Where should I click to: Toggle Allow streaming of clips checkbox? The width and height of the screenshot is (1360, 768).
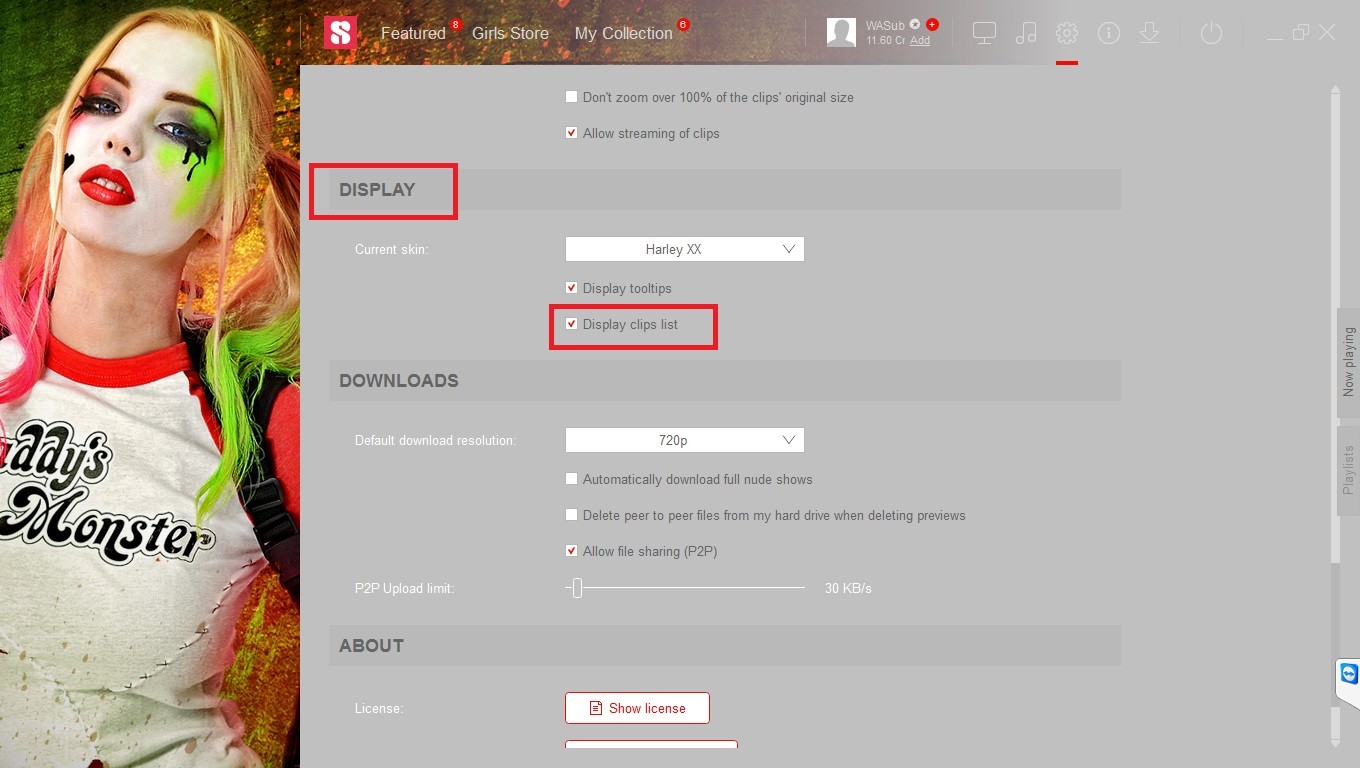[x=571, y=133]
